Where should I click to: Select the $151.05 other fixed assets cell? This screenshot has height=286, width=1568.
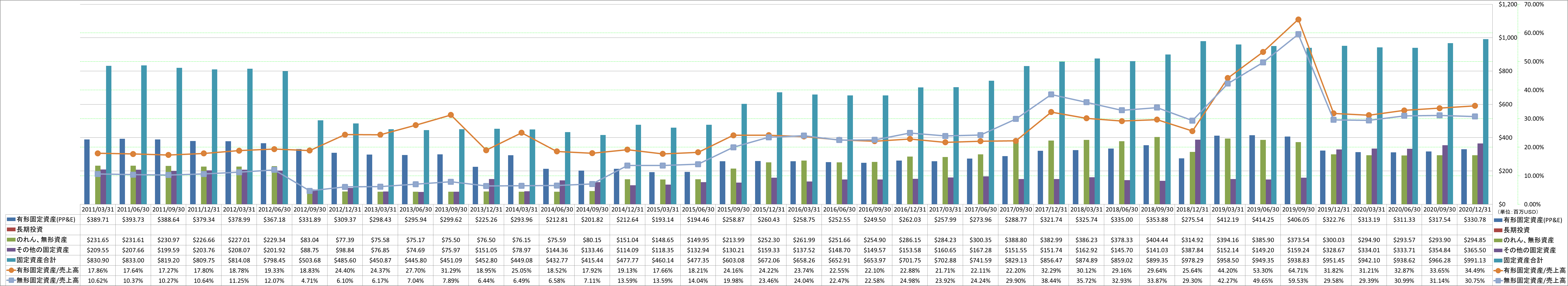(x=486, y=250)
